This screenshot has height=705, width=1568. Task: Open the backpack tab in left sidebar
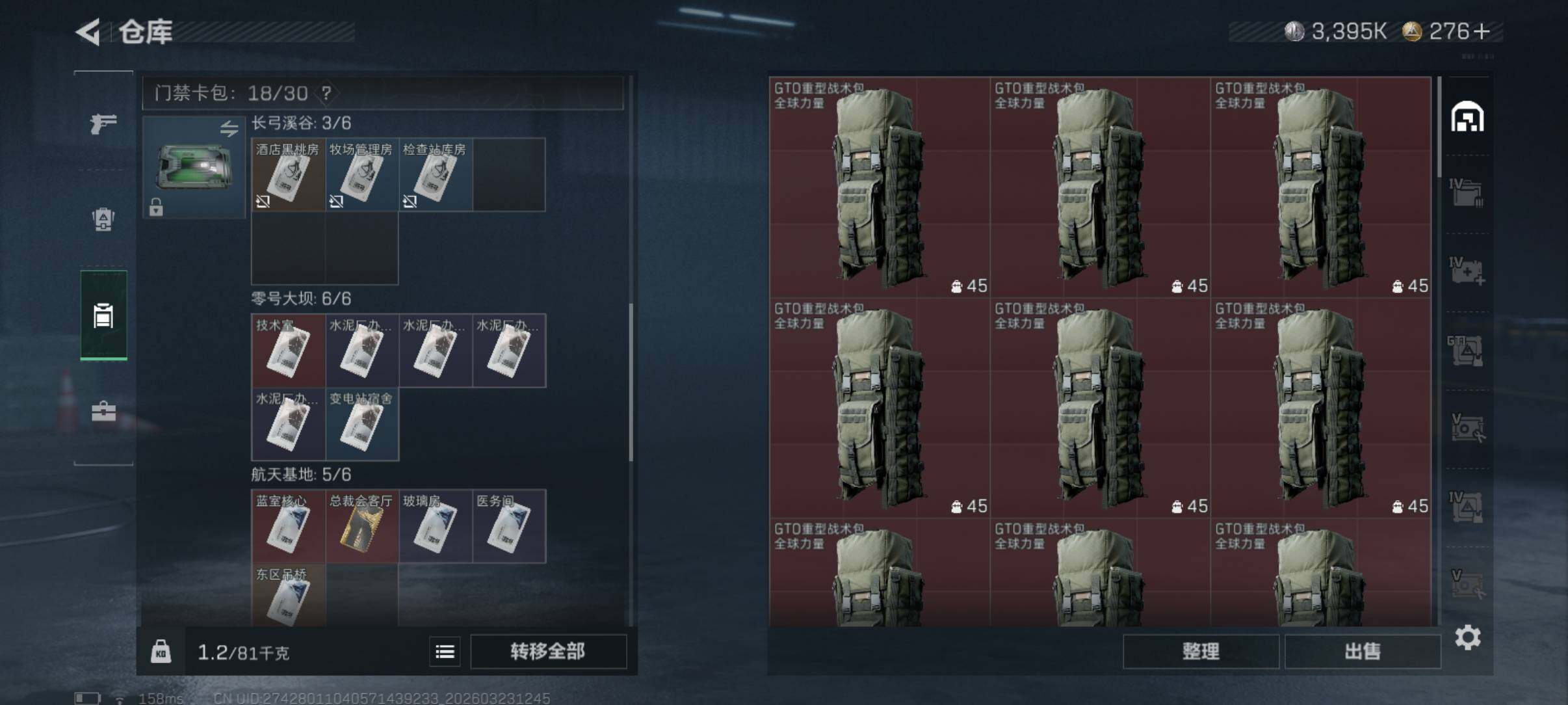(103, 219)
